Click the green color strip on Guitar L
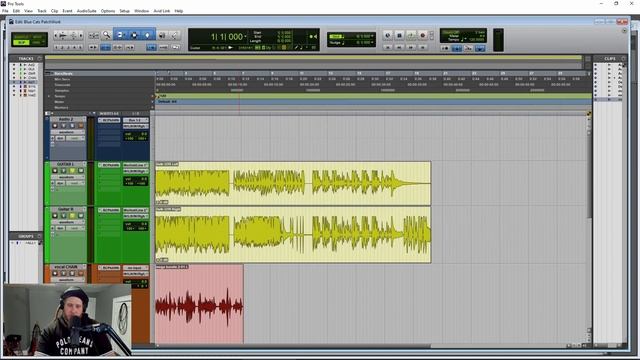The image size is (640, 360). point(47,183)
